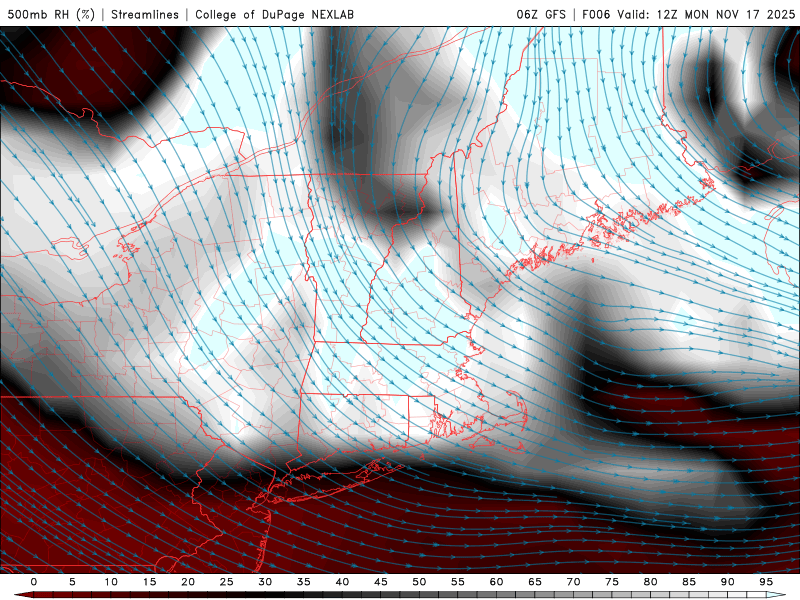Click the '85' RH legend number
This screenshot has height=600, width=800.
689,582
